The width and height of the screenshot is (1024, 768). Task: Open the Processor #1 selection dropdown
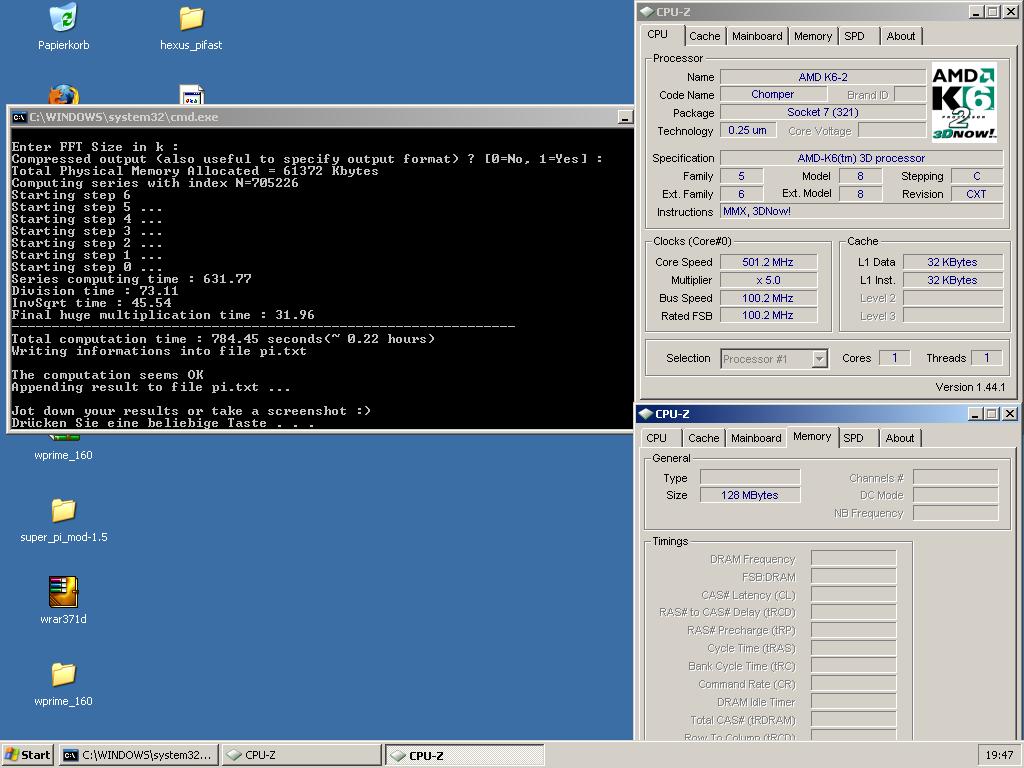[819, 359]
